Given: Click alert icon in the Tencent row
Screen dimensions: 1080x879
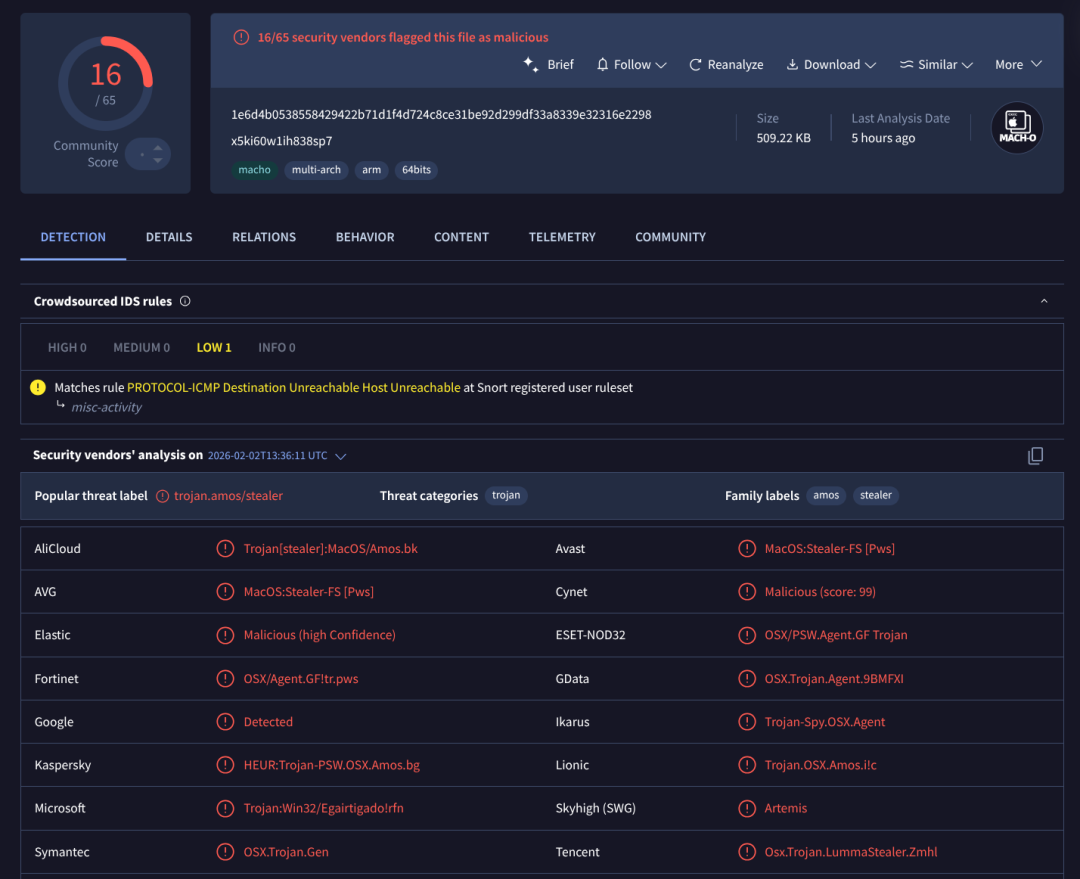Looking at the screenshot, I should point(747,852).
